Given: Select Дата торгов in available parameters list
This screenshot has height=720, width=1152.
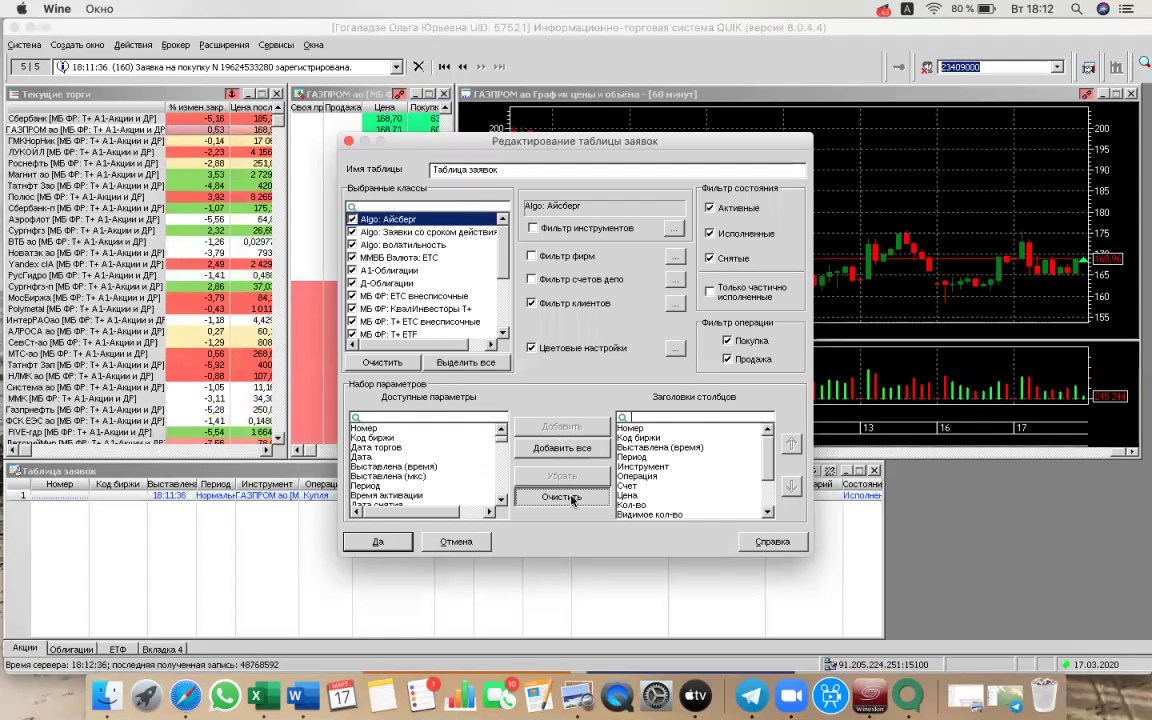Looking at the screenshot, I should click(376, 447).
